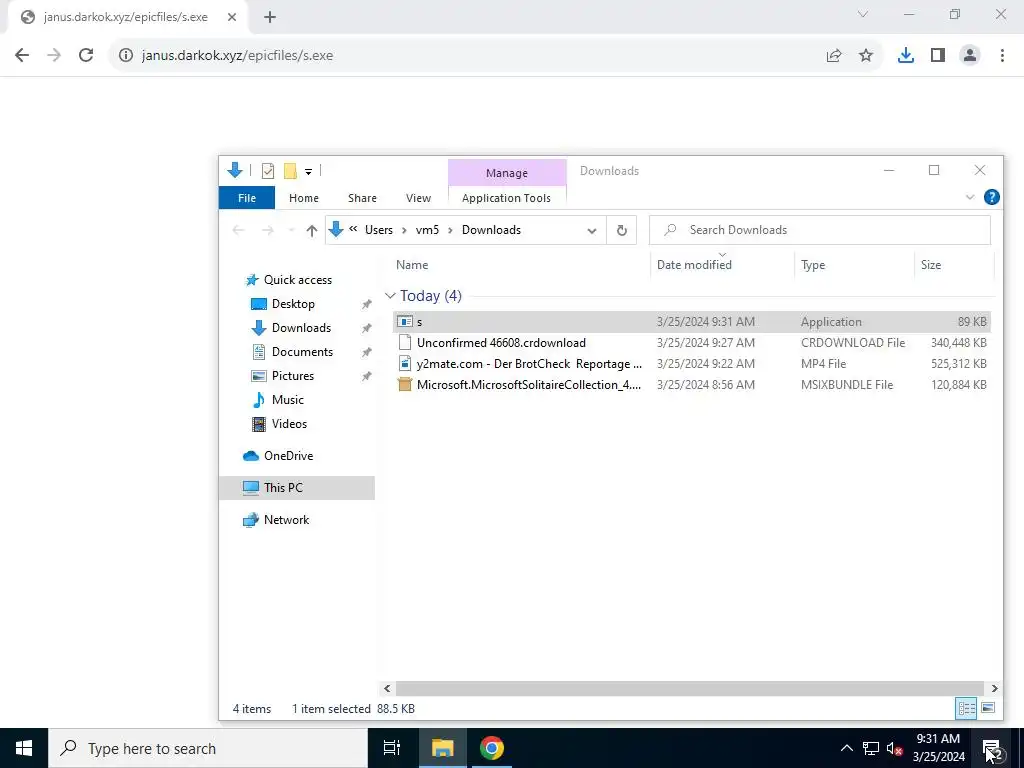Open Network in navigation pane
The width and height of the screenshot is (1024, 768).
click(286, 520)
